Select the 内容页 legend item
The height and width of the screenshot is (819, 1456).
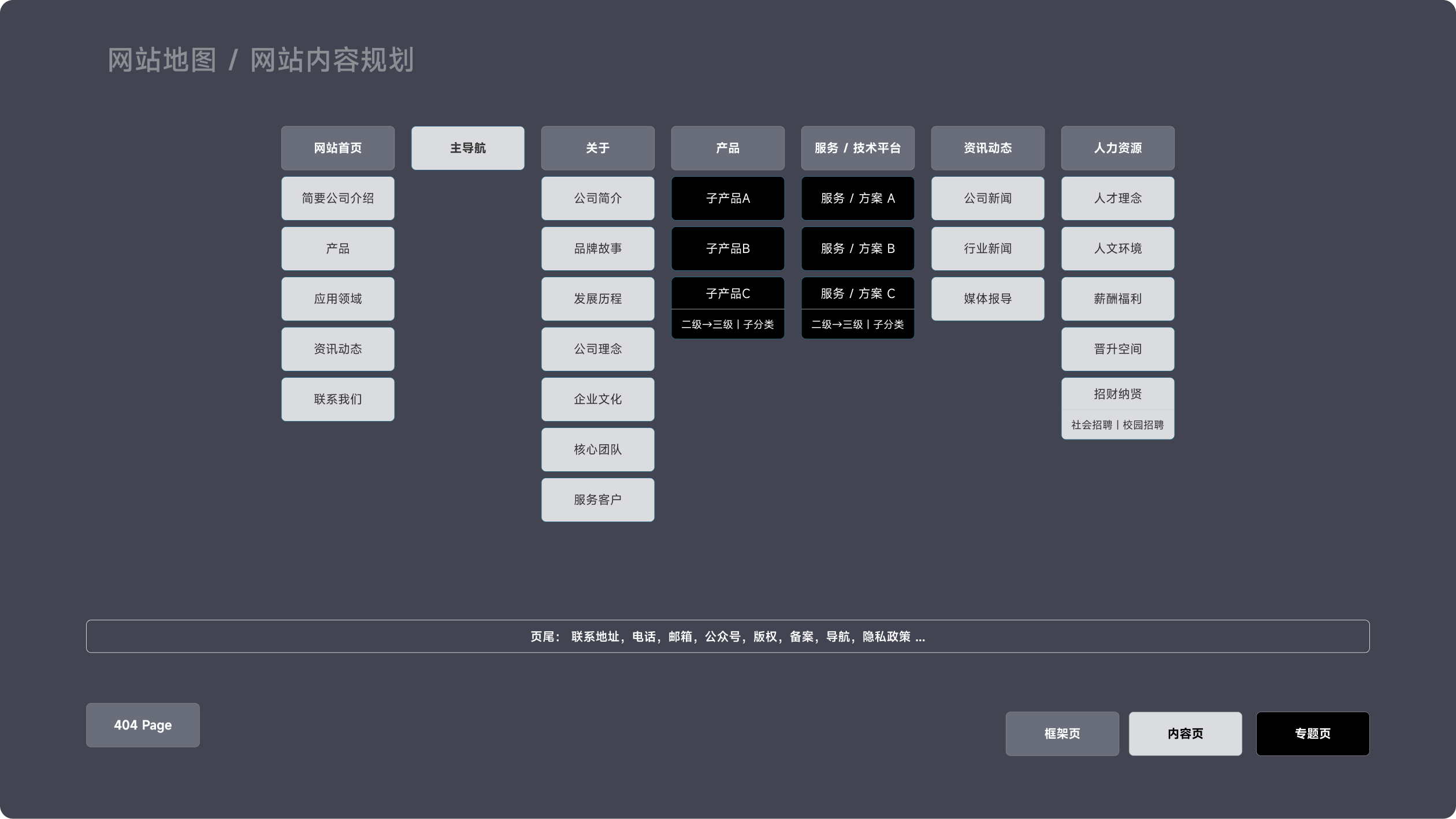[x=1185, y=733]
